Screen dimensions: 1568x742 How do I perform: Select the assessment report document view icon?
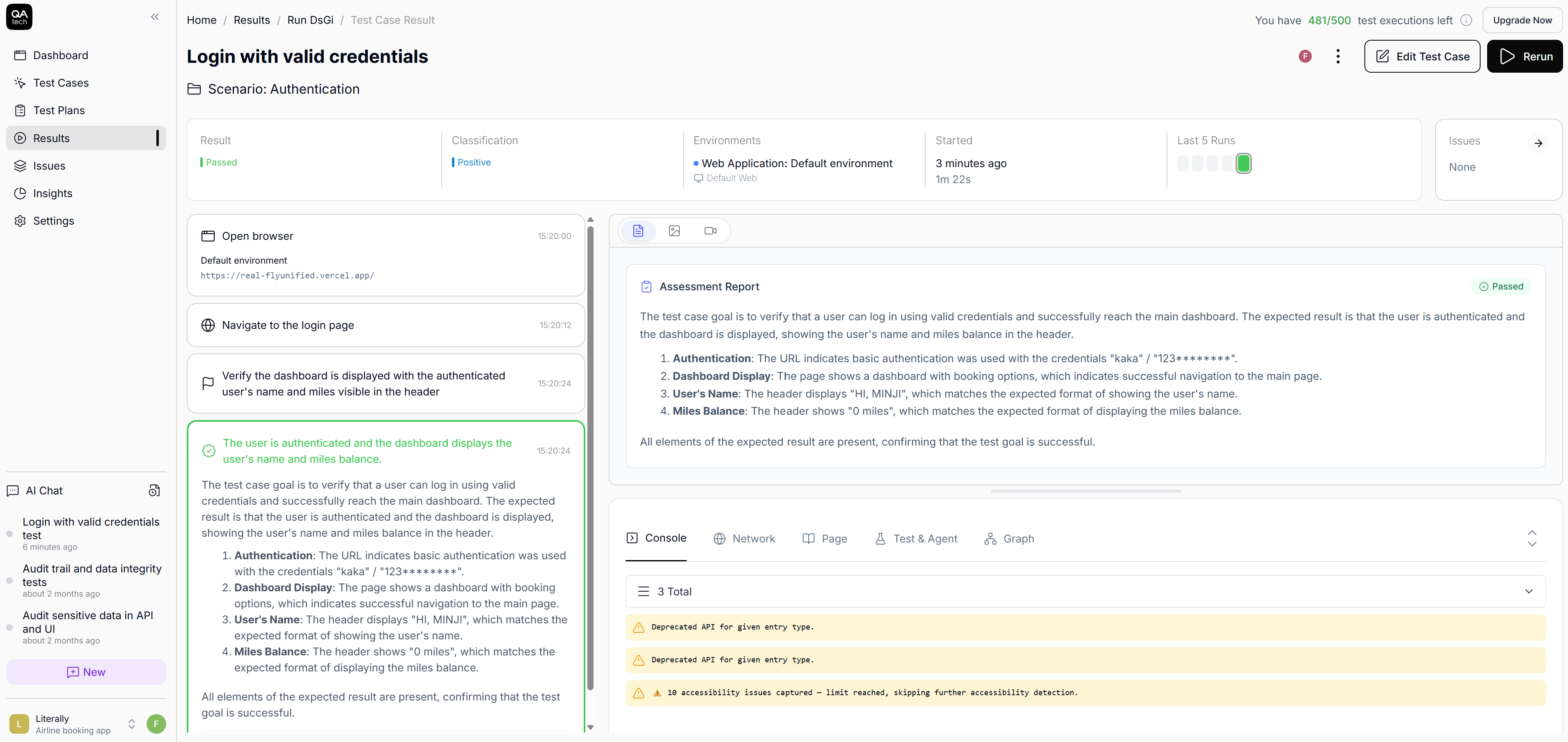[x=638, y=231]
